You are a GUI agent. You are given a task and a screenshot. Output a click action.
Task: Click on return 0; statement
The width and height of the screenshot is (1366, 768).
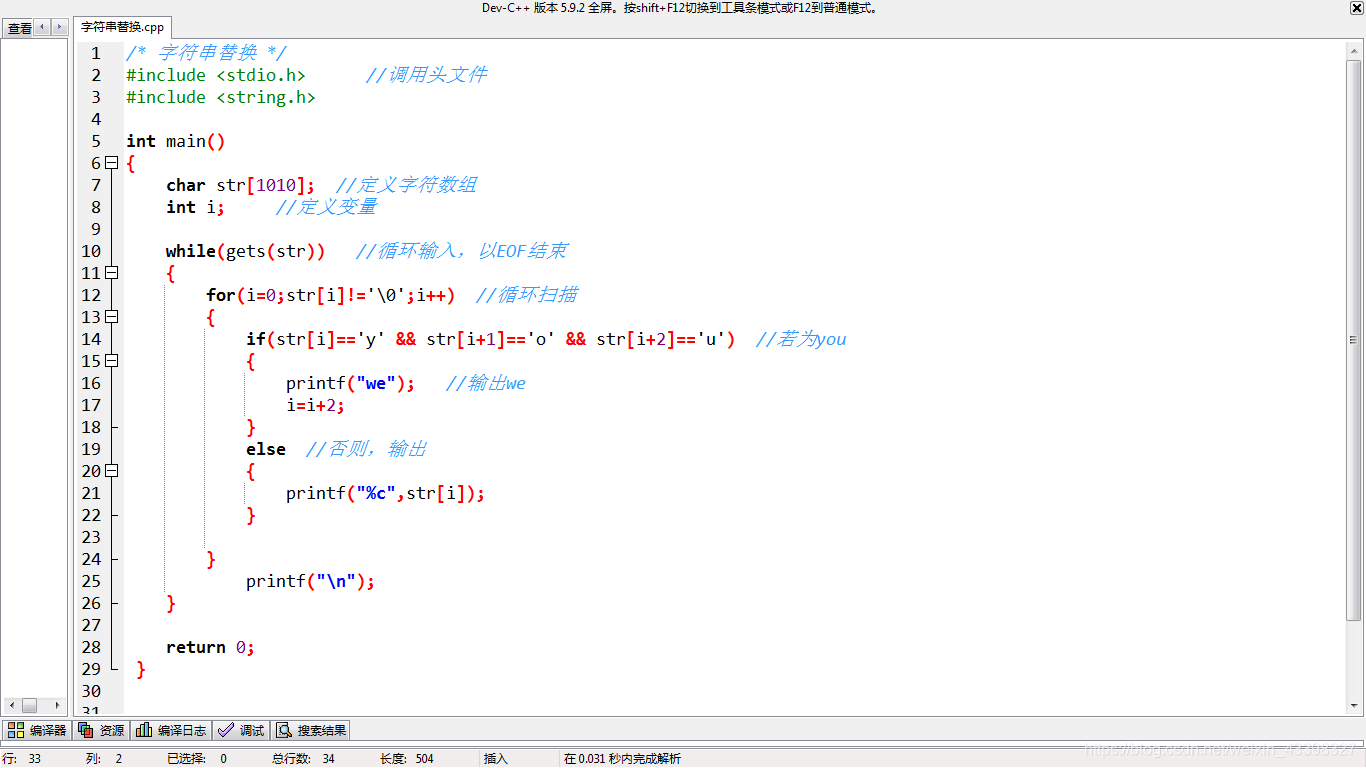pyautogui.click(x=211, y=647)
